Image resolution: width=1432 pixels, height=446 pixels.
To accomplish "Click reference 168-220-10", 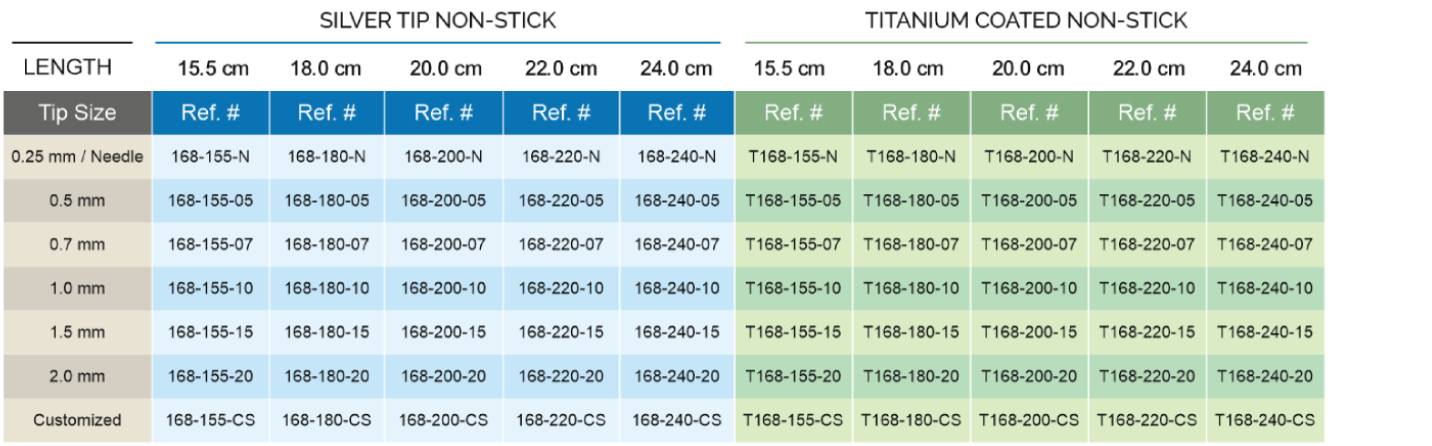I will tap(560, 288).
